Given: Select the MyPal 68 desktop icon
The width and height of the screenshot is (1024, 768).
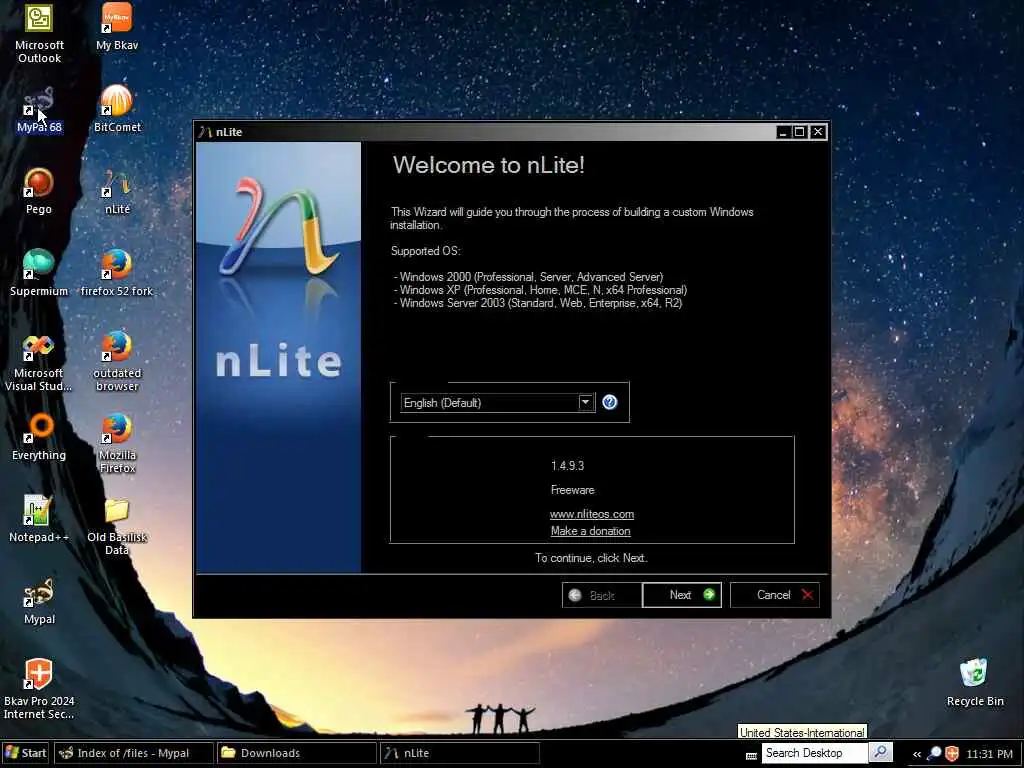Looking at the screenshot, I should pos(39,109).
